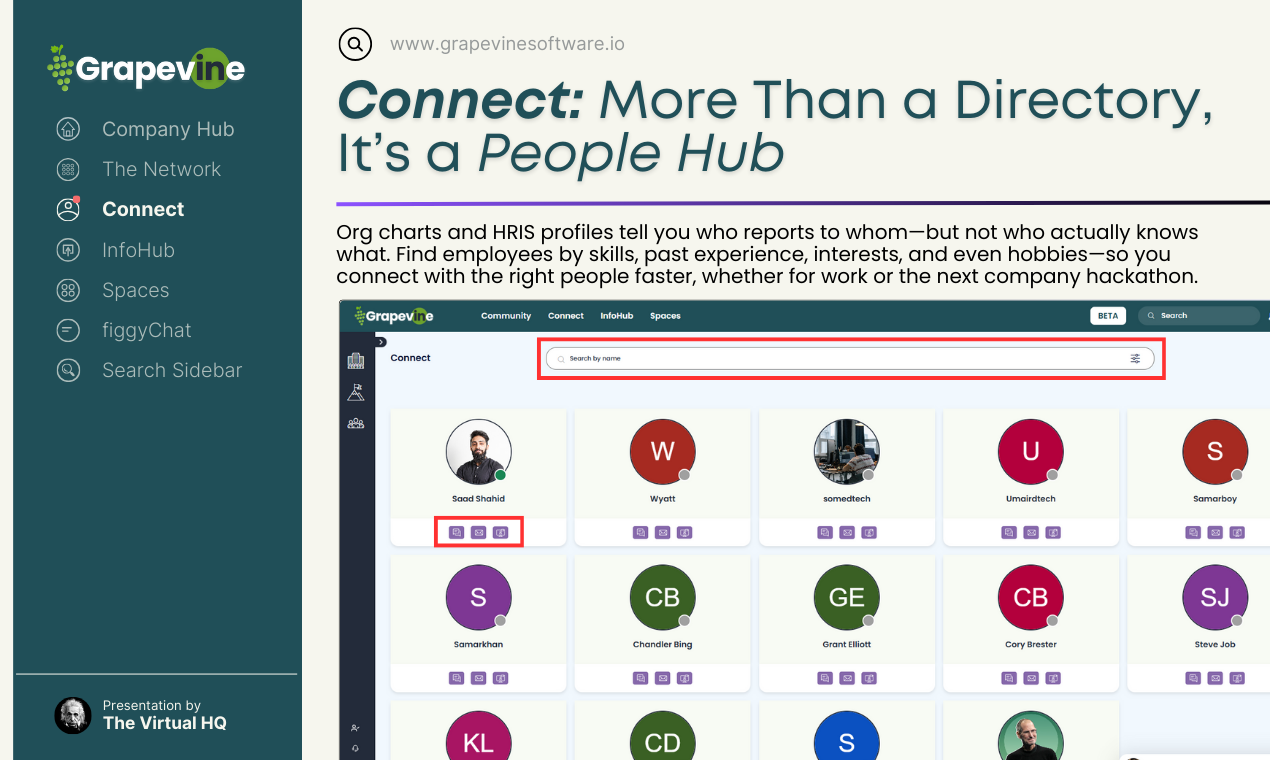
Task: Start chat with Saad Shahid
Action: point(456,533)
